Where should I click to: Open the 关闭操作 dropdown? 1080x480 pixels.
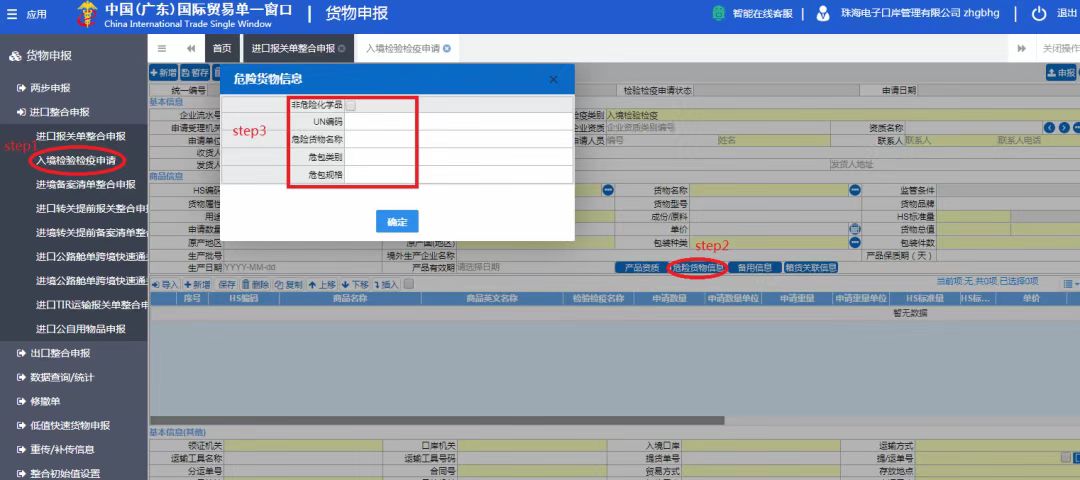pos(1060,49)
